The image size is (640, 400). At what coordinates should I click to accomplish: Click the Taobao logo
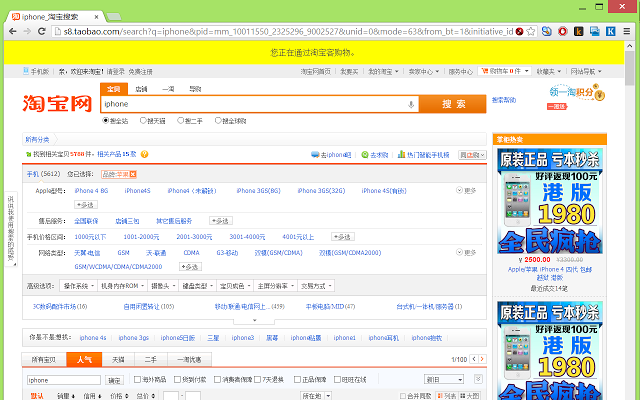point(57,103)
